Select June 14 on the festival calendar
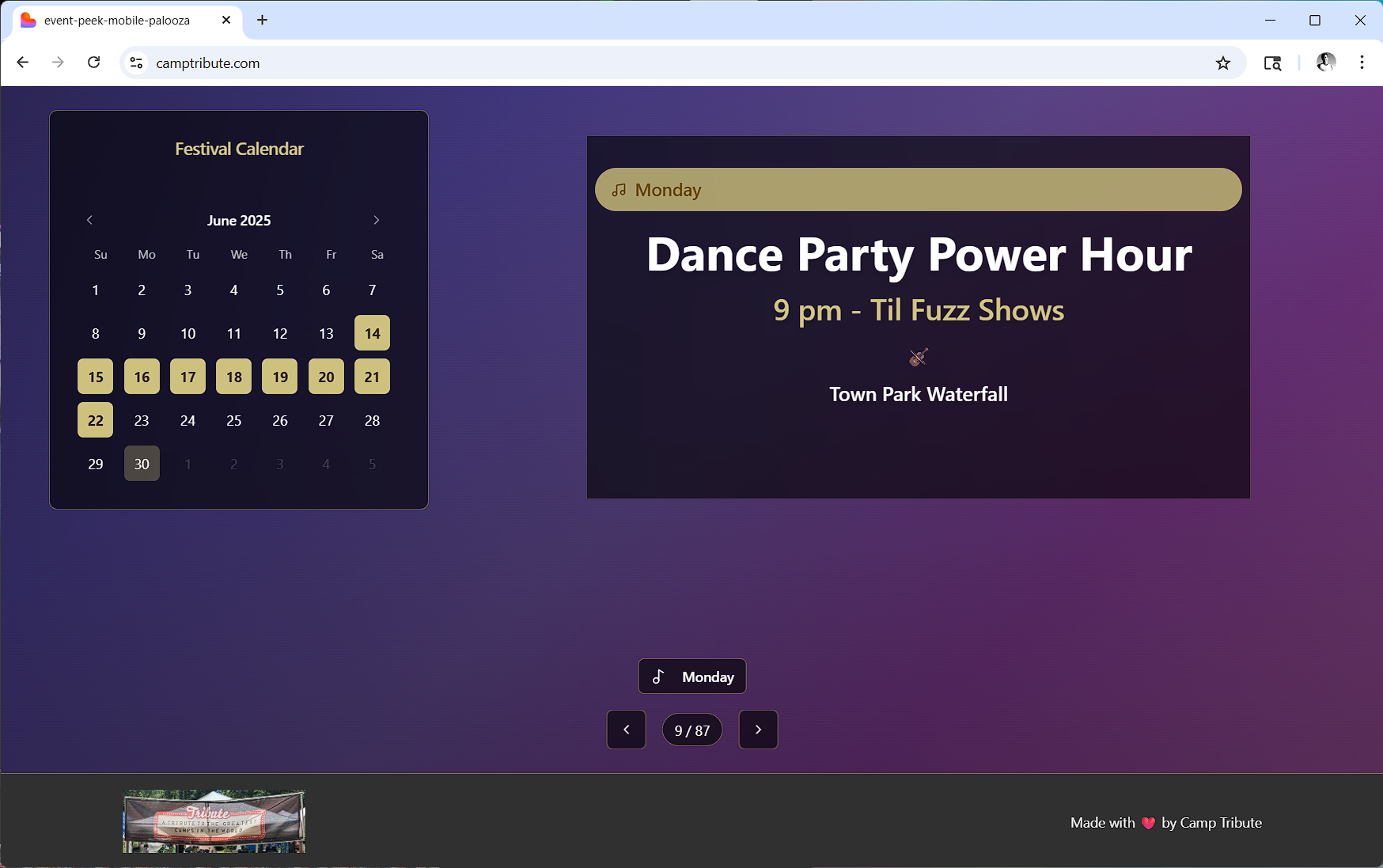This screenshot has height=868, width=1383. point(372,333)
